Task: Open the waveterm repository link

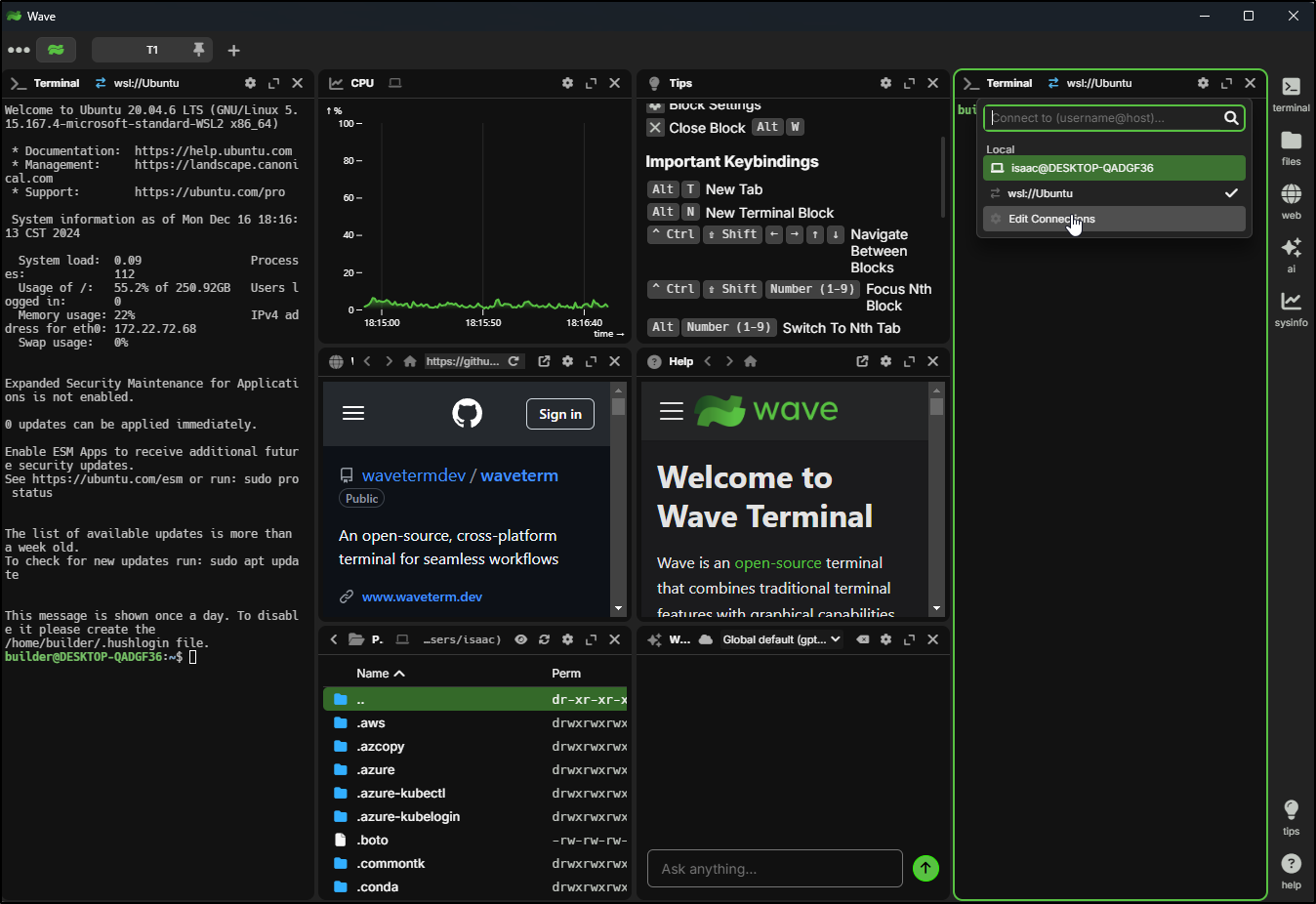Action: pos(519,475)
